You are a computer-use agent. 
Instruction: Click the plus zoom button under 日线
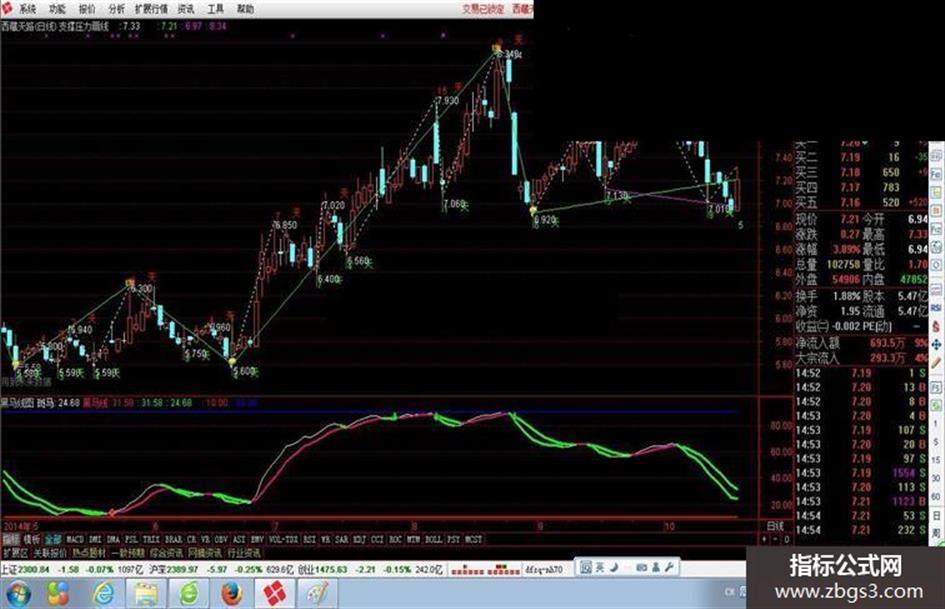pyautogui.click(x=764, y=539)
